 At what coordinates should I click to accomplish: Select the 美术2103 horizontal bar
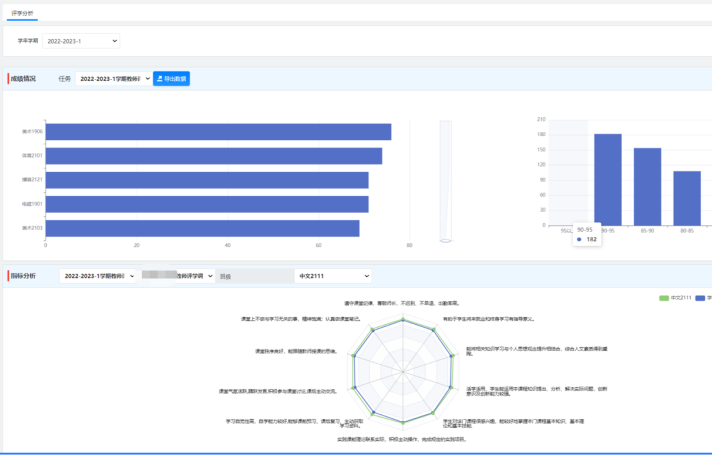tap(202, 228)
